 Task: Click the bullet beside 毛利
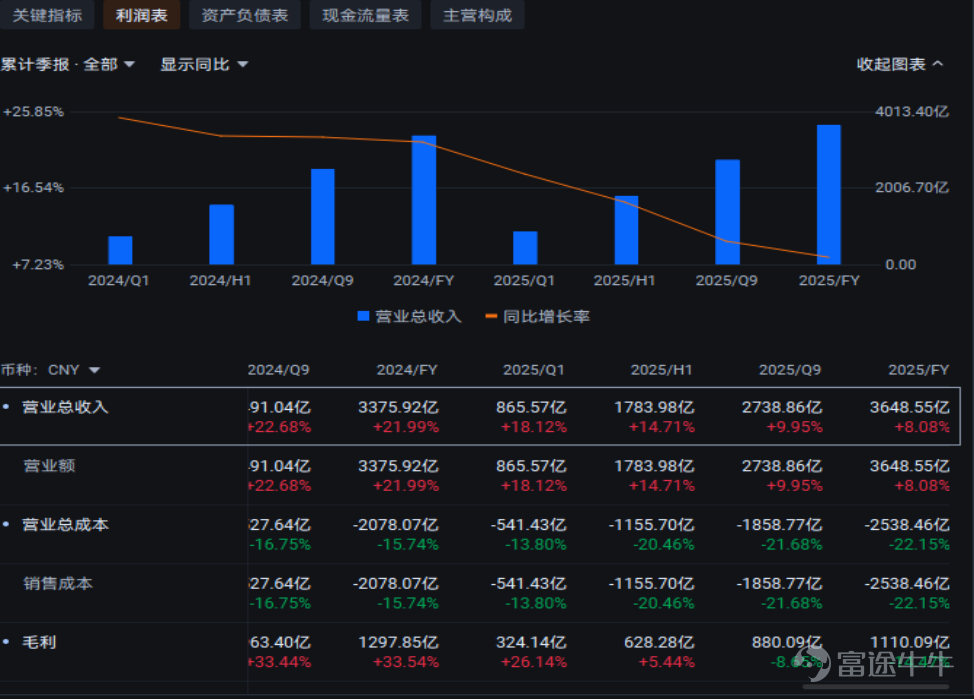[x=6, y=642]
